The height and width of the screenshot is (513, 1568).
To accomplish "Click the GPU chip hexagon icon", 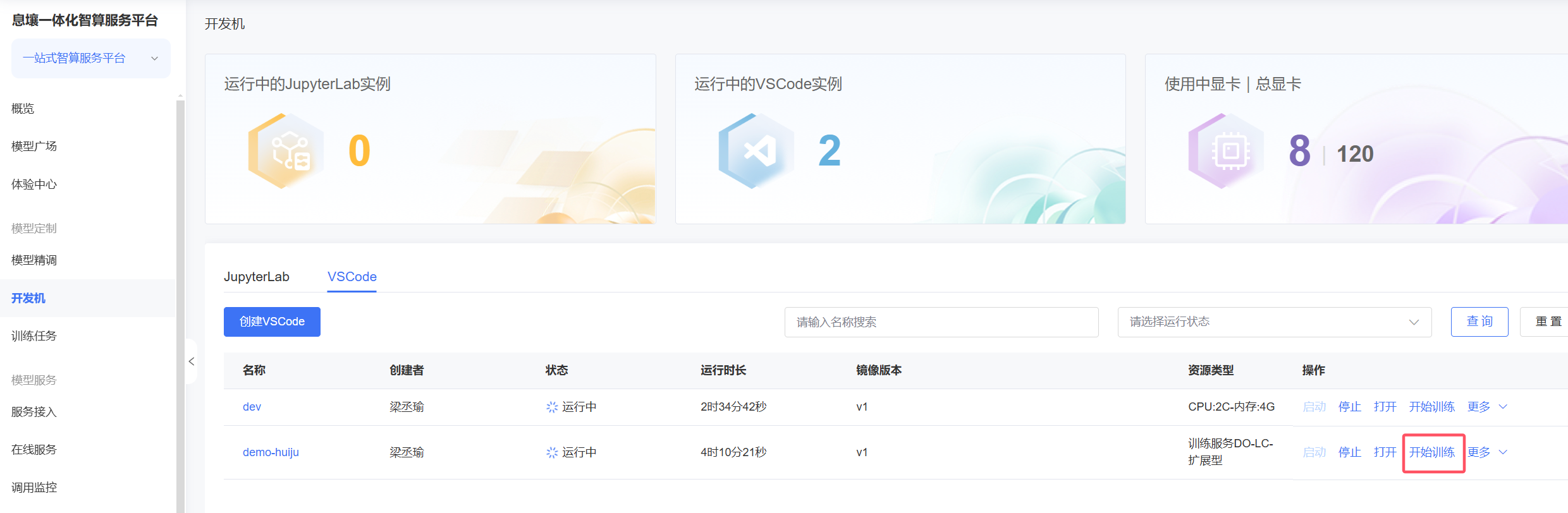I will click(1226, 151).
